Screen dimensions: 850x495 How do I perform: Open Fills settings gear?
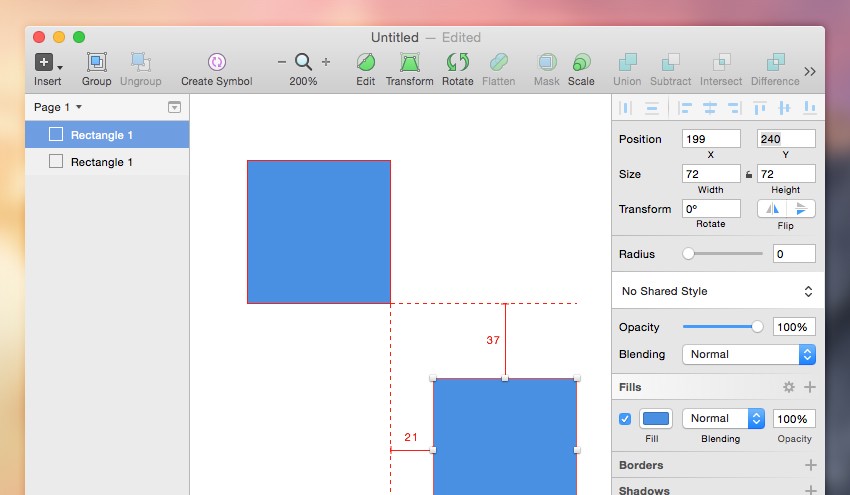pyautogui.click(x=789, y=387)
